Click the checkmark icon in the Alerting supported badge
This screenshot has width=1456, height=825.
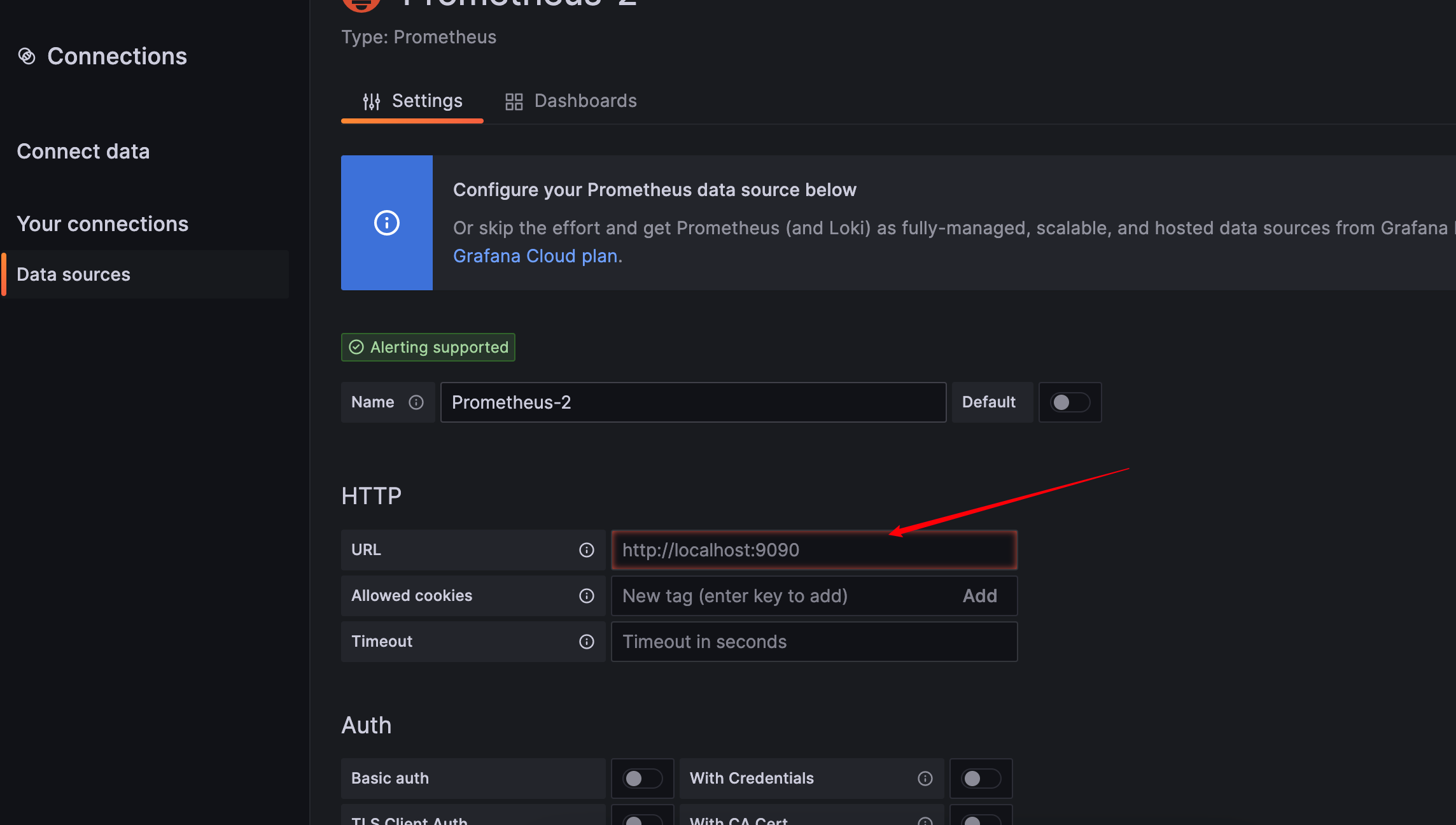coord(356,347)
